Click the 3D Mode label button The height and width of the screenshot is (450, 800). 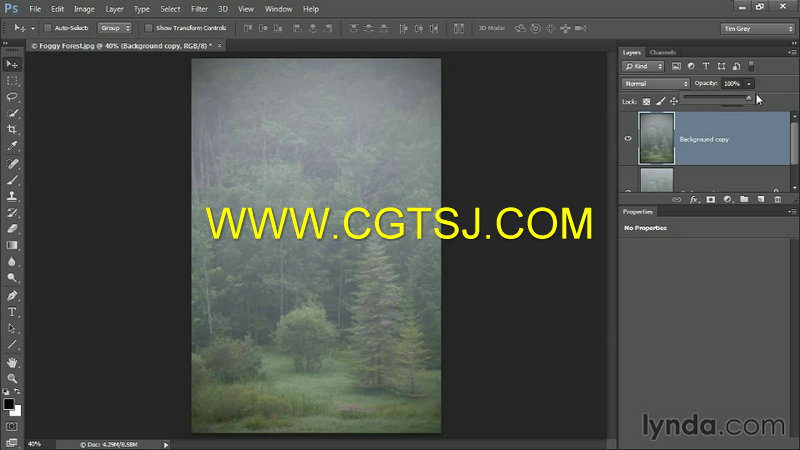[491, 28]
